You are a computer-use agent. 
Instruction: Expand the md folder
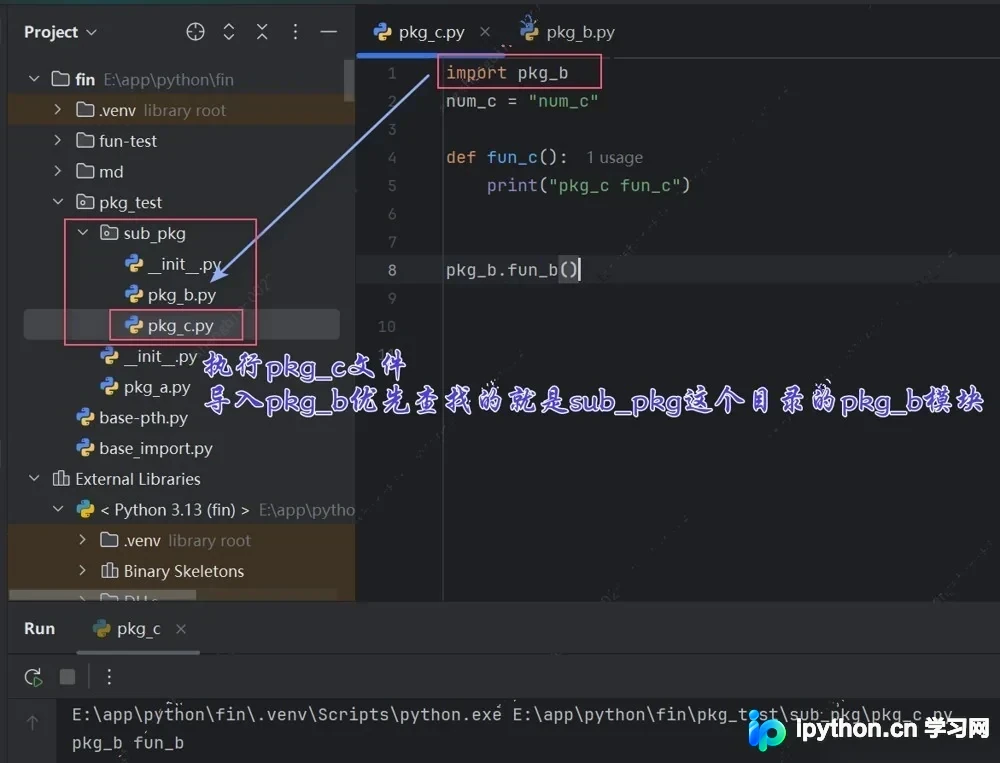click(57, 171)
